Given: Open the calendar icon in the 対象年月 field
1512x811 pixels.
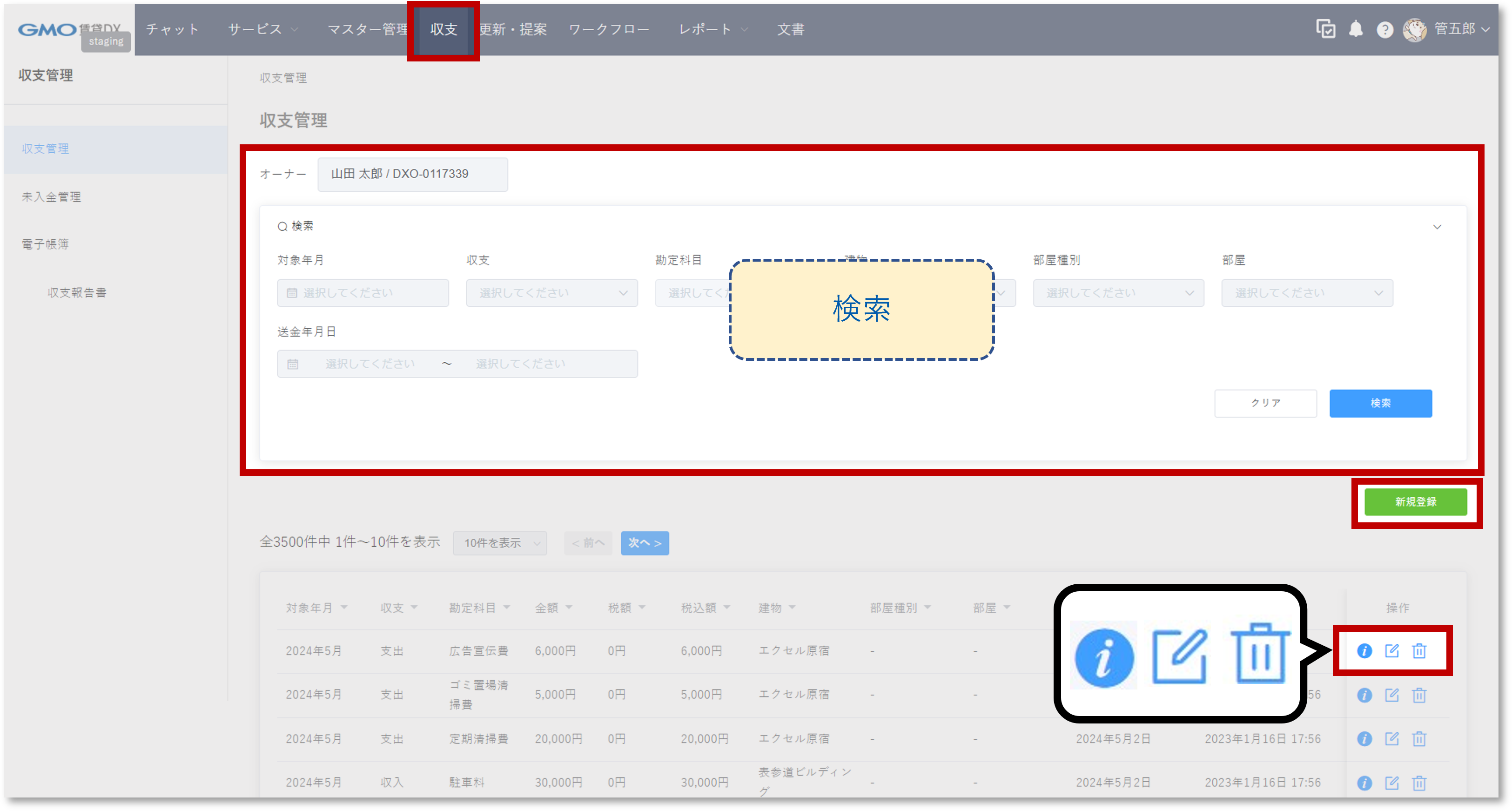Looking at the screenshot, I should [x=293, y=292].
